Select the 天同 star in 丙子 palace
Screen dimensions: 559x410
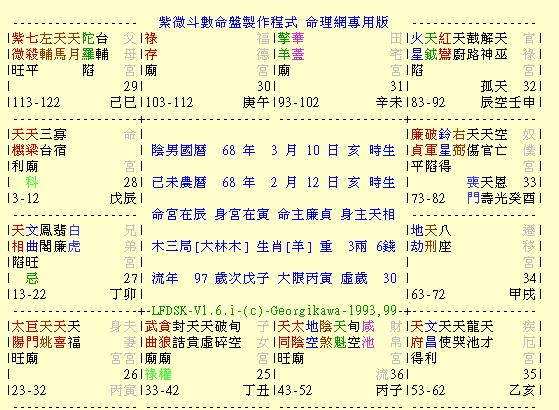284,334
